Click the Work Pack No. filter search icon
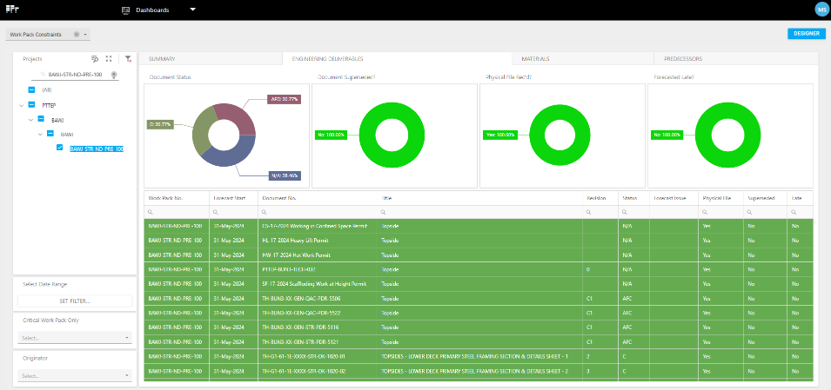The image size is (831, 390). point(151,212)
